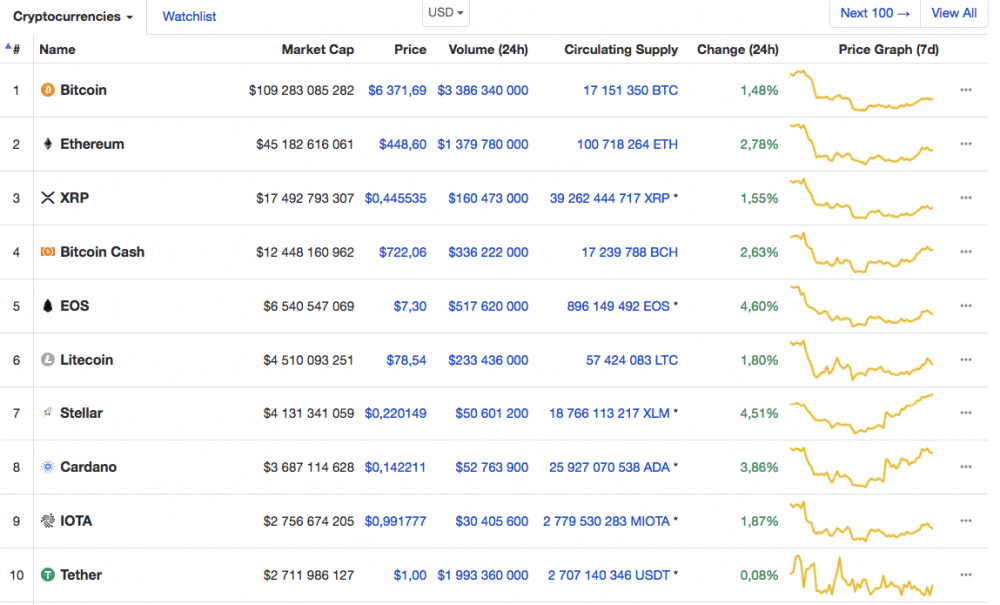Click the View All button

pyautogui.click(x=953, y=13)
